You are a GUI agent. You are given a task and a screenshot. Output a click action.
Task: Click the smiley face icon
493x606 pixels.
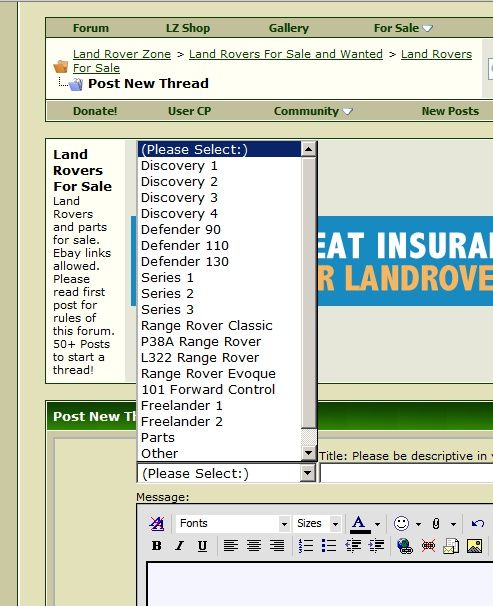[x=401, y=523]
